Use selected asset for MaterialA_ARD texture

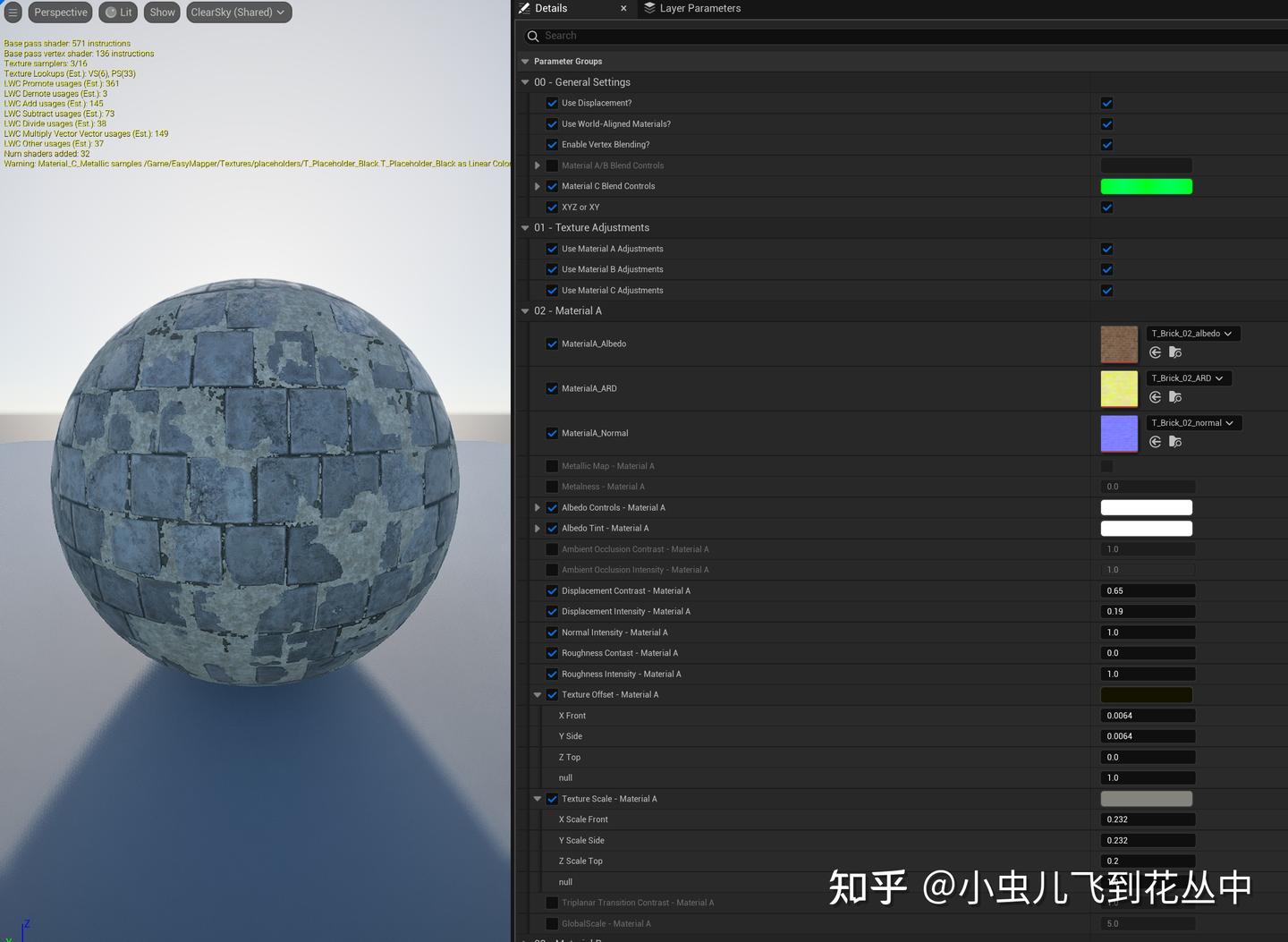pyautogui.click(x=1155, y=397)
